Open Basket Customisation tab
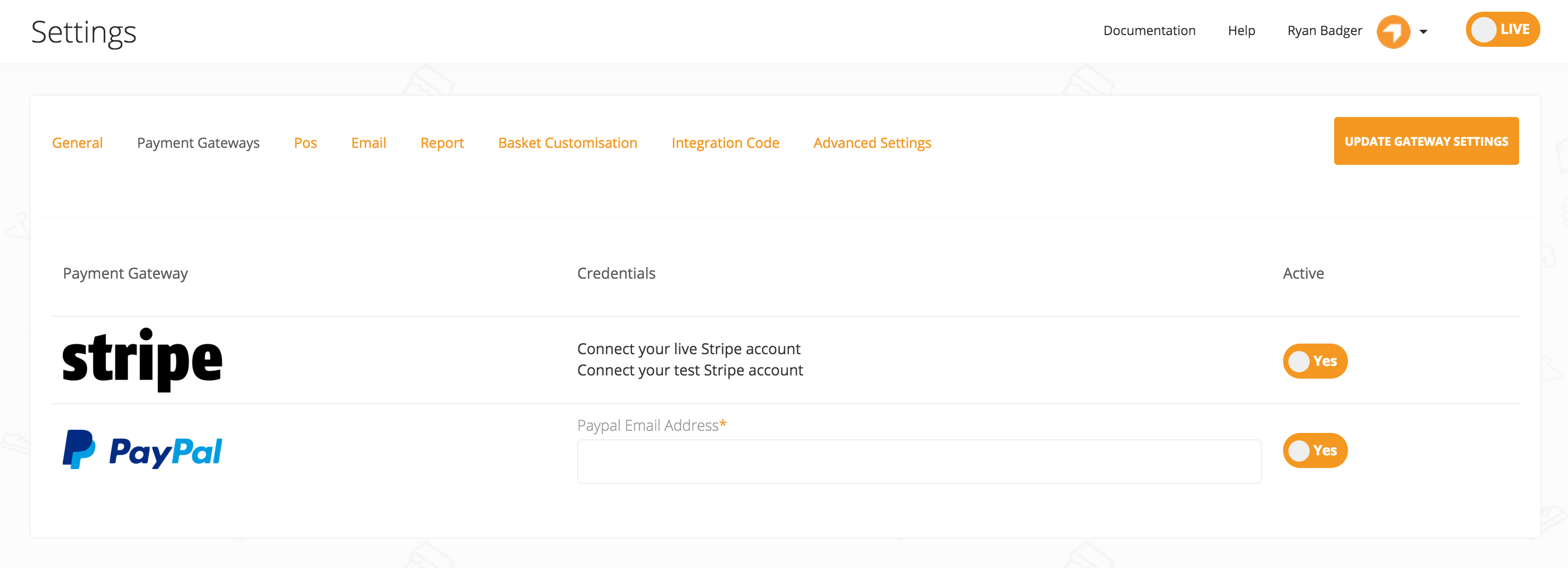Image resolution: width=1568 pixels, height=568 pixels. pos(567,143)
